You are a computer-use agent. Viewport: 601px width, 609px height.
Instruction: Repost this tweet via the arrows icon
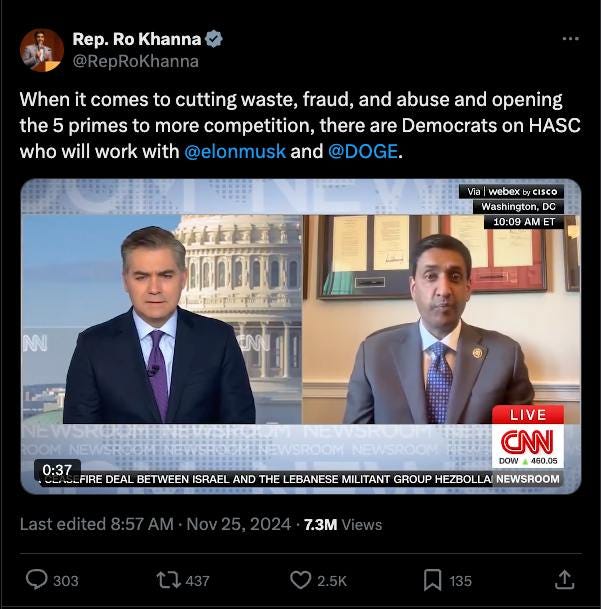[169, 580]
